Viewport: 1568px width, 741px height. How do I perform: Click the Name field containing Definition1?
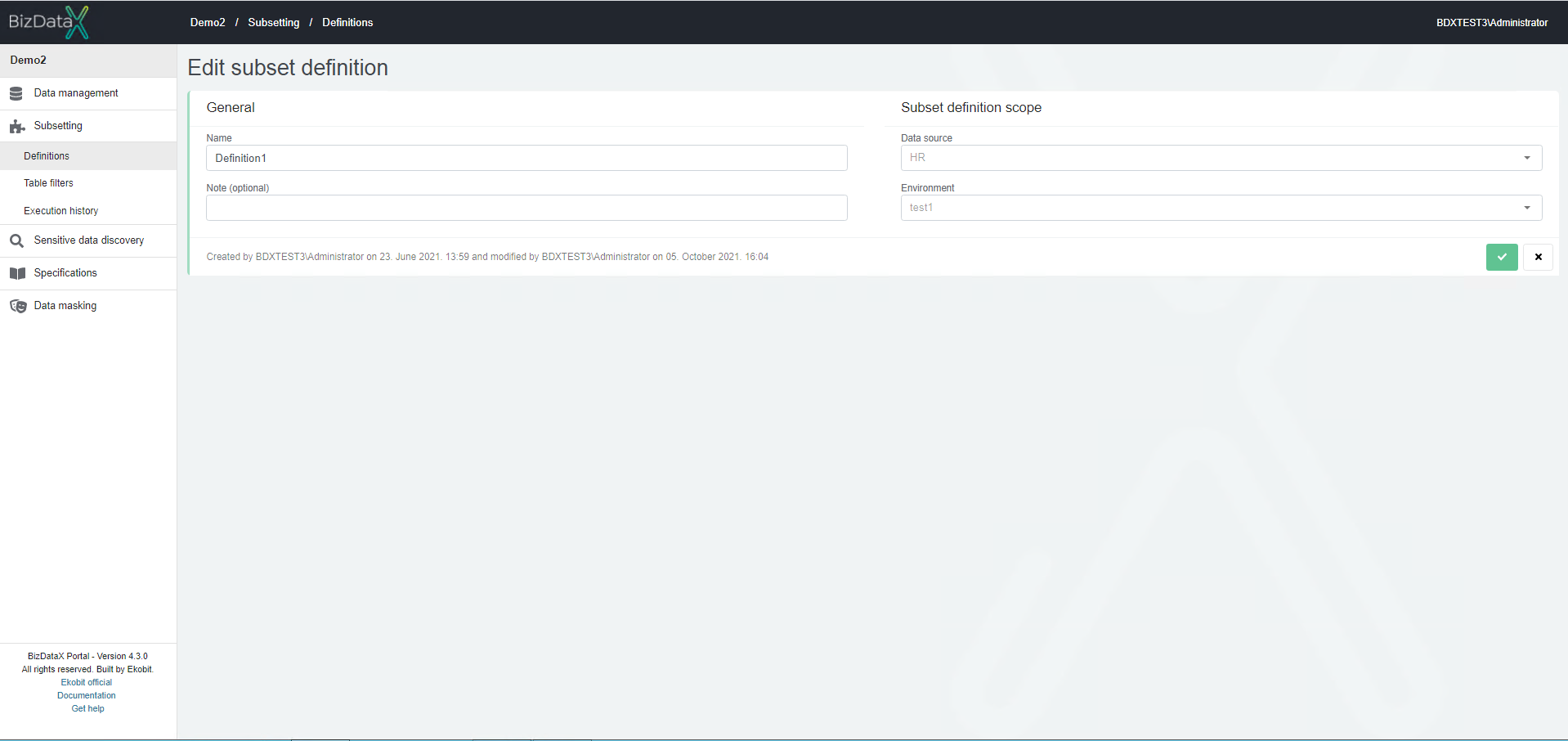[526, 158]
